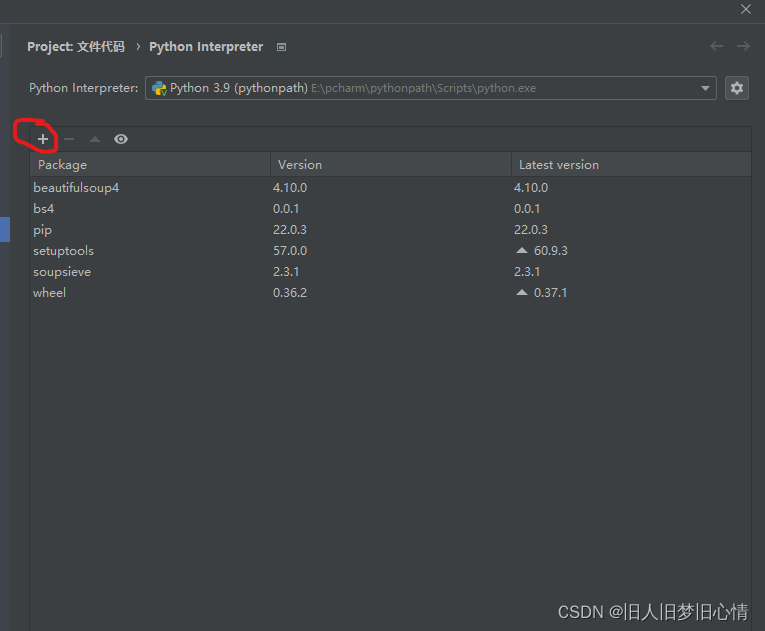Viewport: 765px width, 631px height.
Task: Select the wheel package row
Action: tap(390, 293)
